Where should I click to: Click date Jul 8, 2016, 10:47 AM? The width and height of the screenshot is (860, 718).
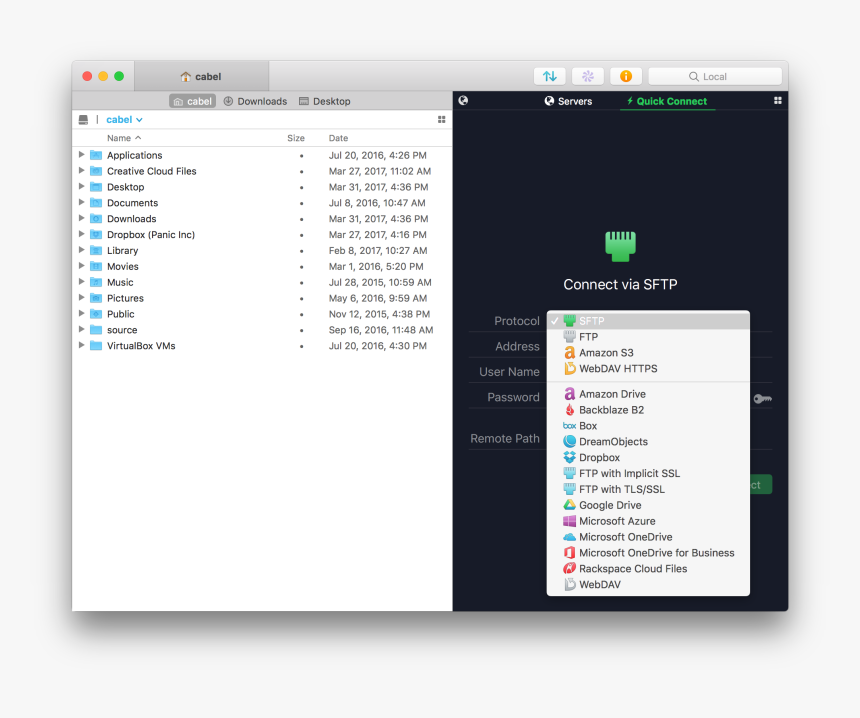(377, 203)
